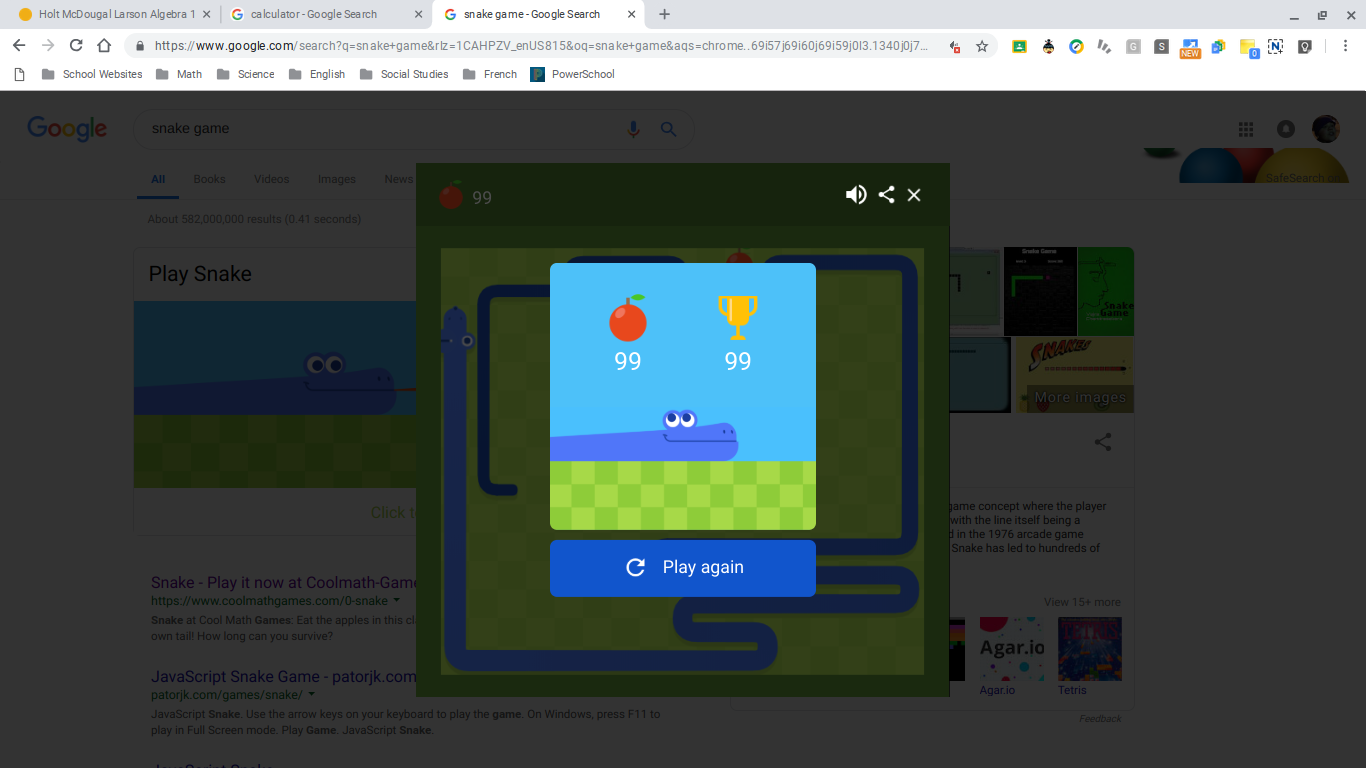This screenshot has width=1366, height=768.
Task: Reload the current page
Action: pos(76,46)
